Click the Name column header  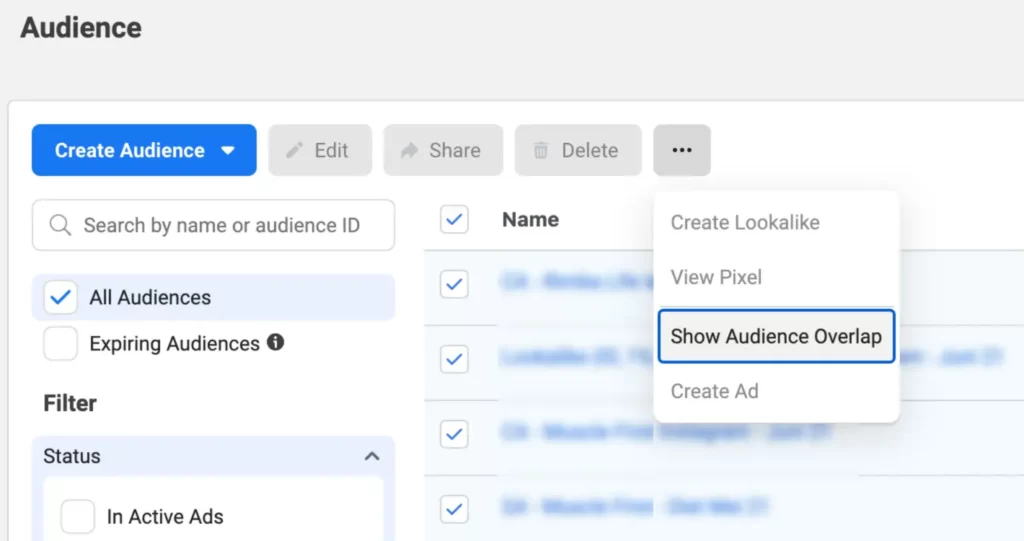click(x=530, y=220)
